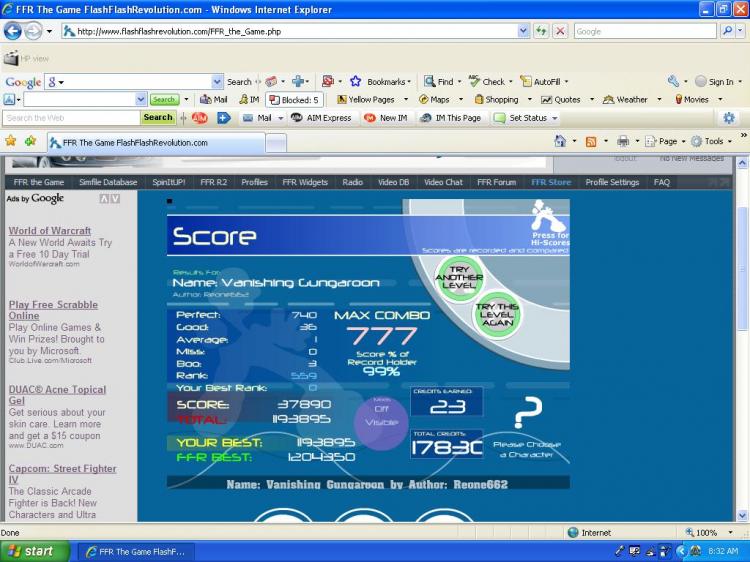Open the World of Warcraft ad link
The height and width of the screenshot is (562, 750).
click(x=50, y=231)
